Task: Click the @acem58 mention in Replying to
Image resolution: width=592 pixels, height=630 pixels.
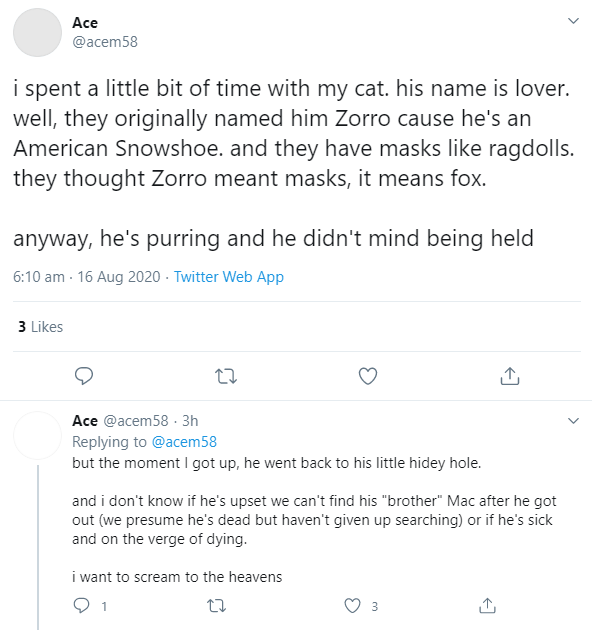Action: (x=184, y=442)
